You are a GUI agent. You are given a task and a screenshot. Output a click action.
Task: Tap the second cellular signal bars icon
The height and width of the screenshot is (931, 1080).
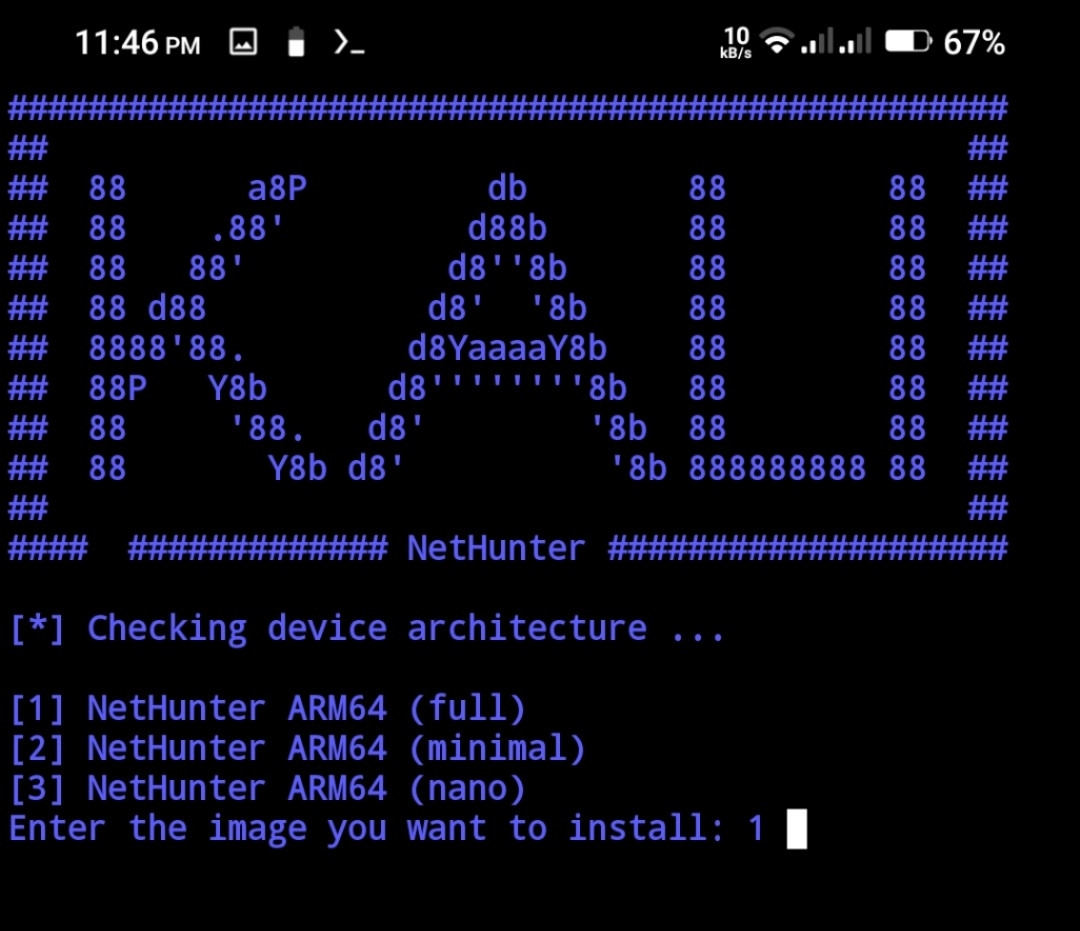point(855,41)
